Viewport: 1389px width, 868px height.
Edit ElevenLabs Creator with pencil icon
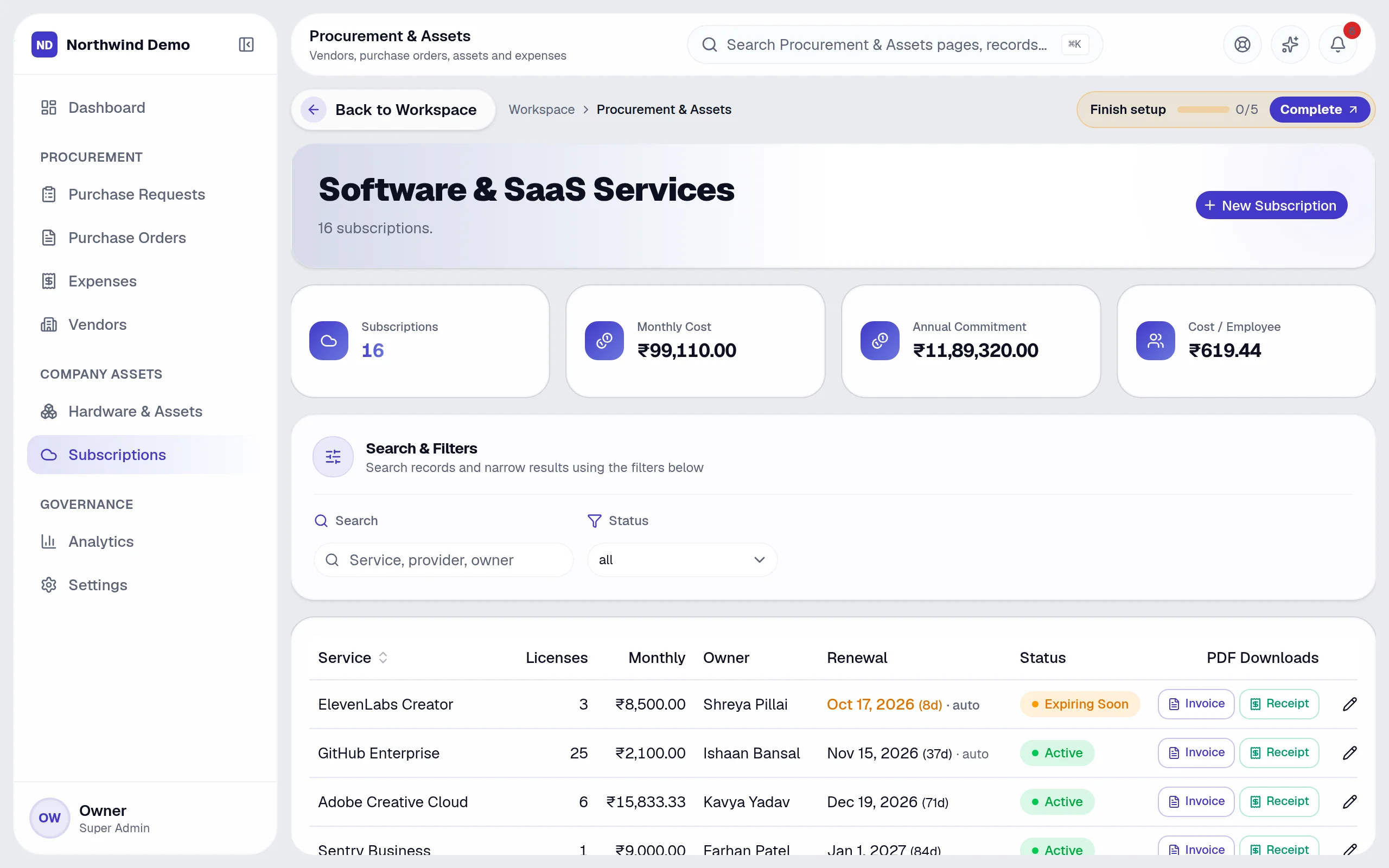pyautogui.click(x=1349, y=704)
